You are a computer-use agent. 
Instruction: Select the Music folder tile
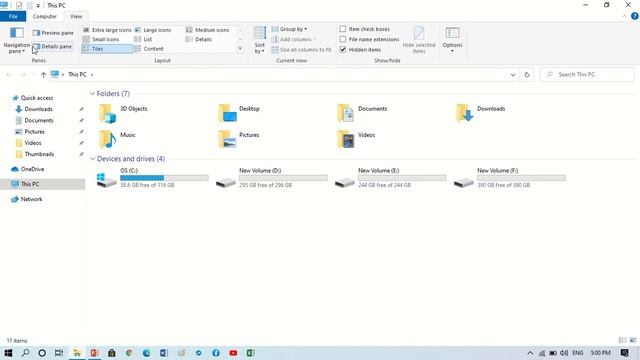point(117,139)
